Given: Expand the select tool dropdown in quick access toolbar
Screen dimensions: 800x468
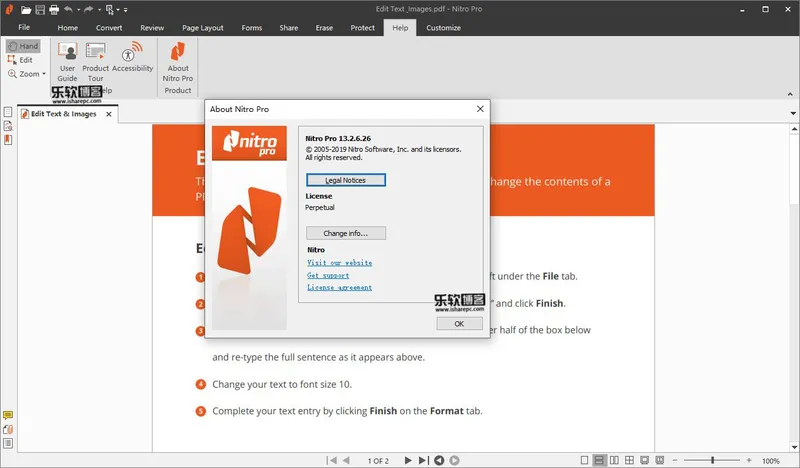Looking at the screenshot, I should [x=118, y=10].
